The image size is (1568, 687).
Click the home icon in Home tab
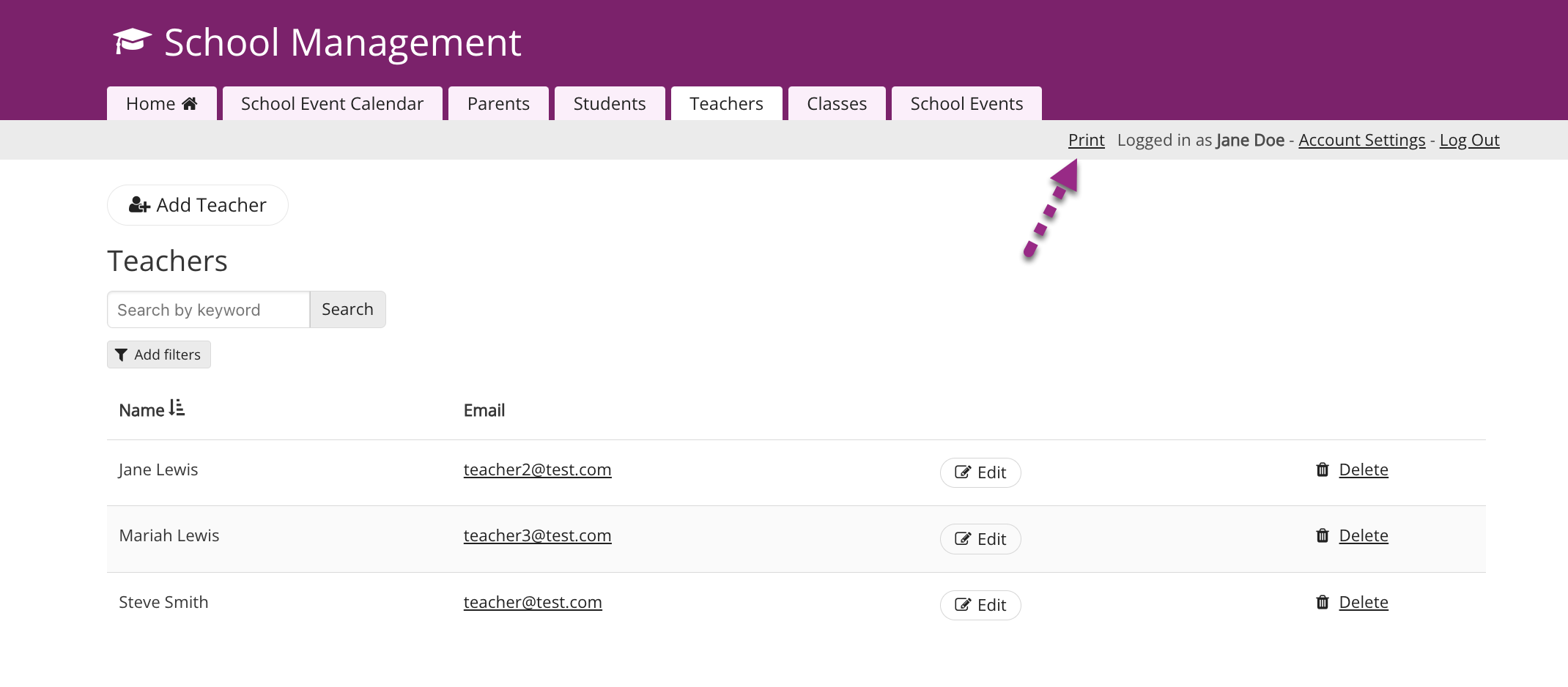coord(190,103)
